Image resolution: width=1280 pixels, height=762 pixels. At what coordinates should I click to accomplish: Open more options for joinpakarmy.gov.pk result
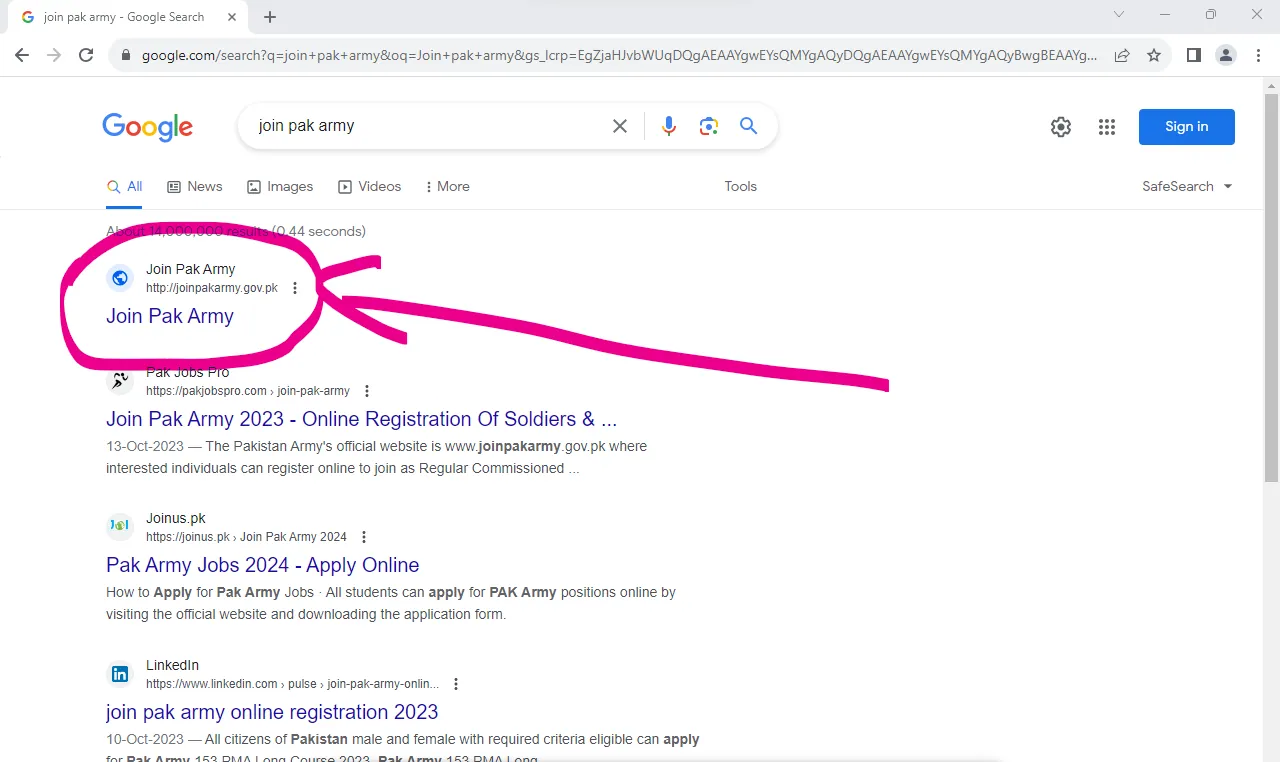pos(295,288)
